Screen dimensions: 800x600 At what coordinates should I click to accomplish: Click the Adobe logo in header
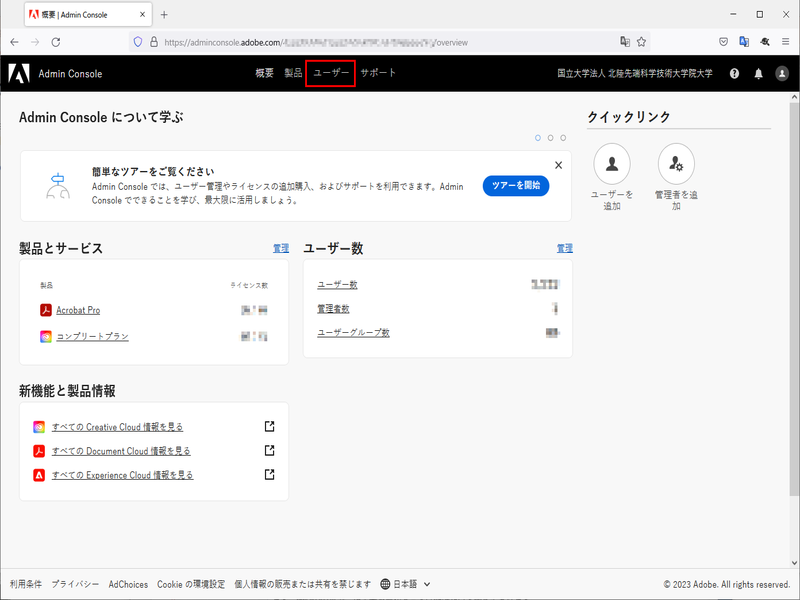(19, 73)
